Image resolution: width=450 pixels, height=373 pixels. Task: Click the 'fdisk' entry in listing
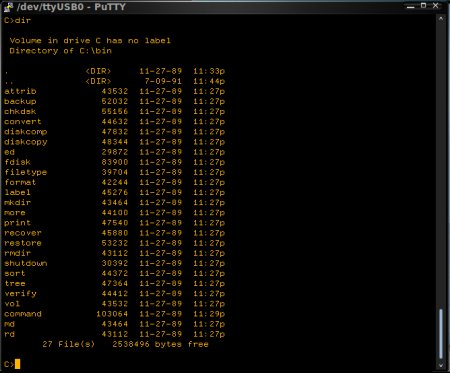[17, 162]
